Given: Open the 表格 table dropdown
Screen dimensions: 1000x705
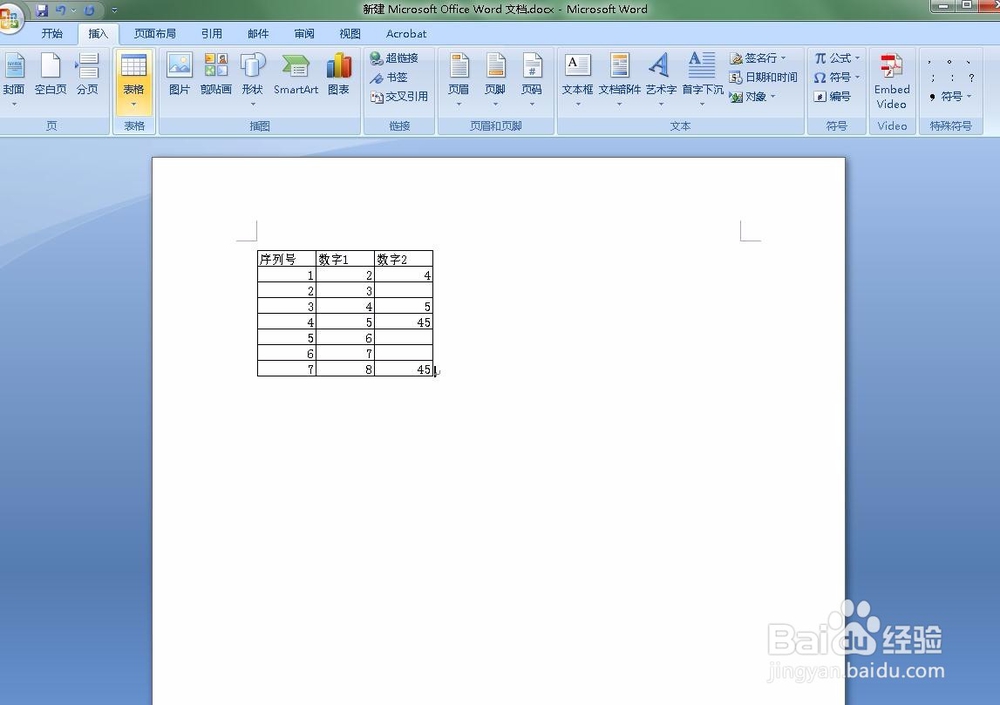Looking at the screenshot, I should [134, 85].
